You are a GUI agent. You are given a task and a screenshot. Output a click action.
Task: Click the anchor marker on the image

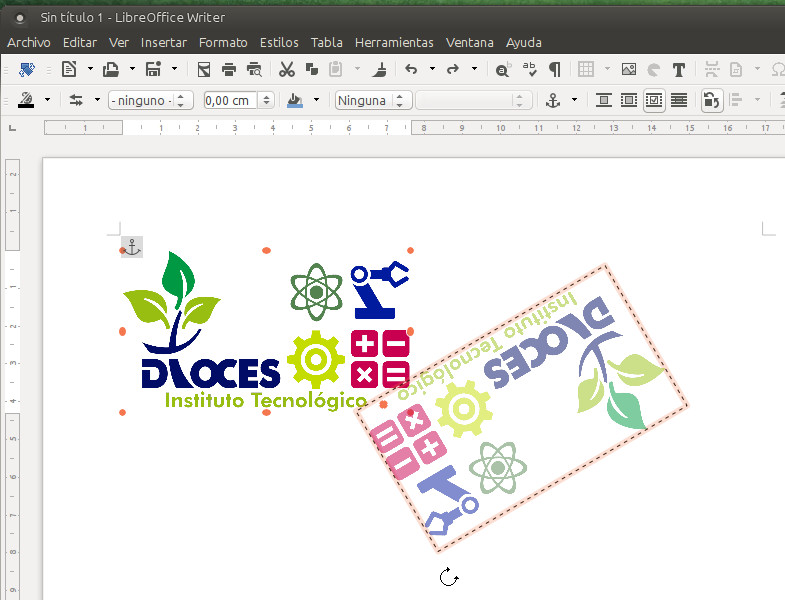pos(132,247)
